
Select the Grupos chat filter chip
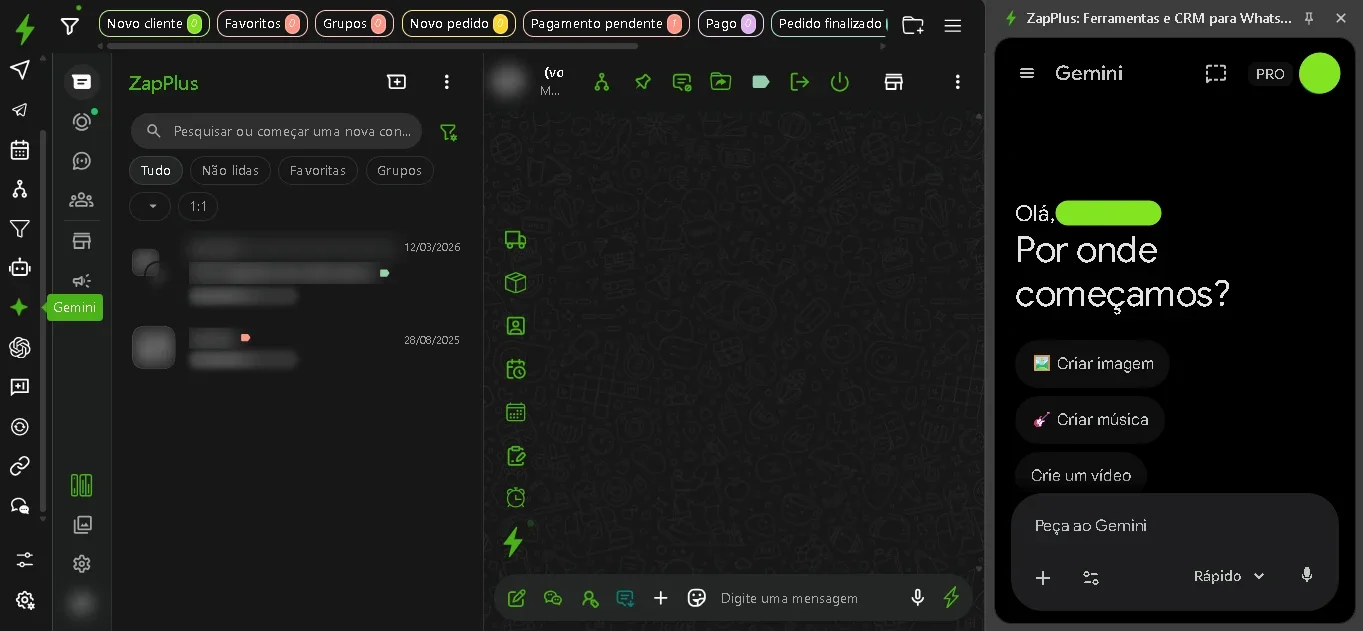[400, 171]
